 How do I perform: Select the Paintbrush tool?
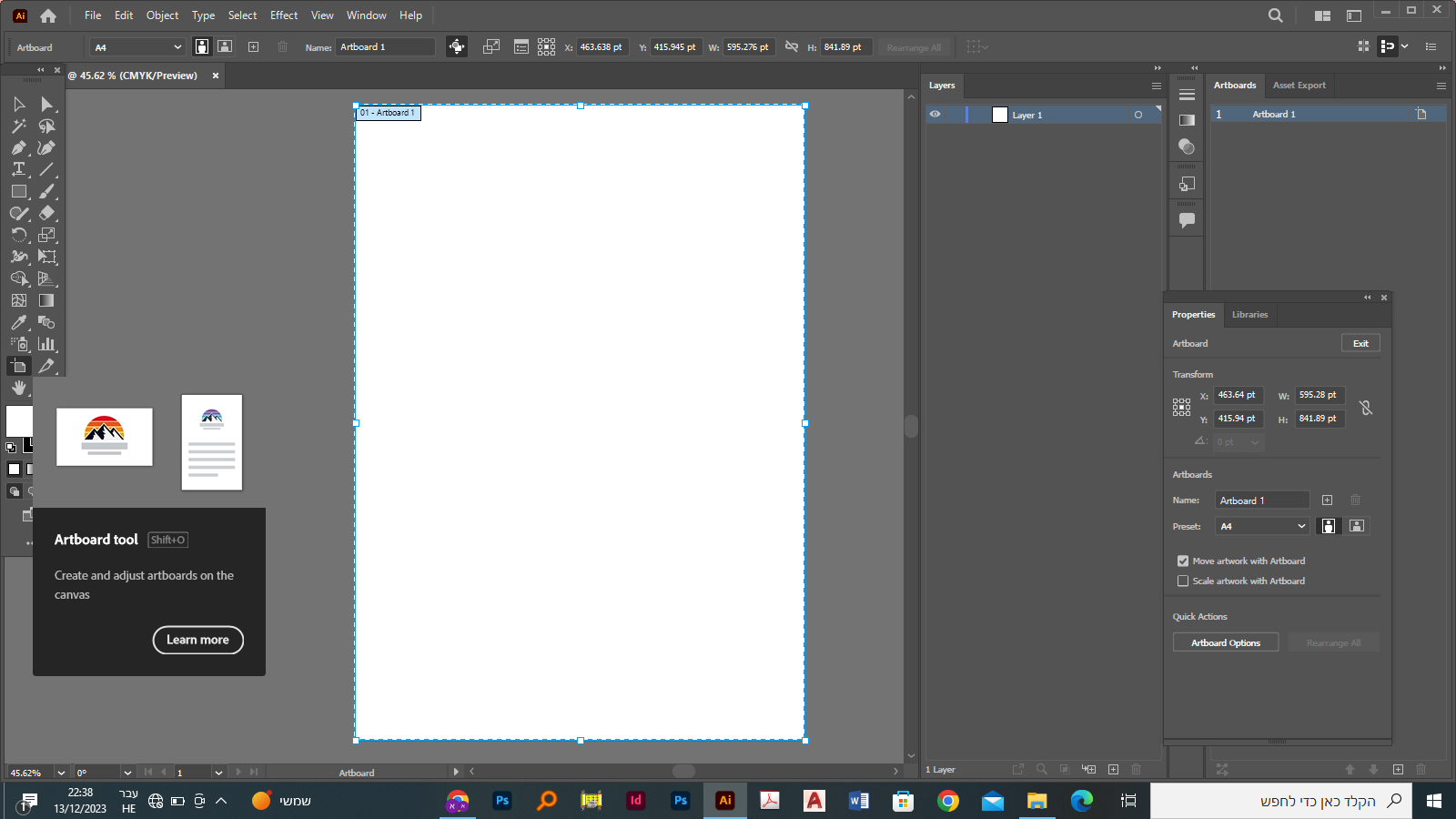(x=46, y=191)
